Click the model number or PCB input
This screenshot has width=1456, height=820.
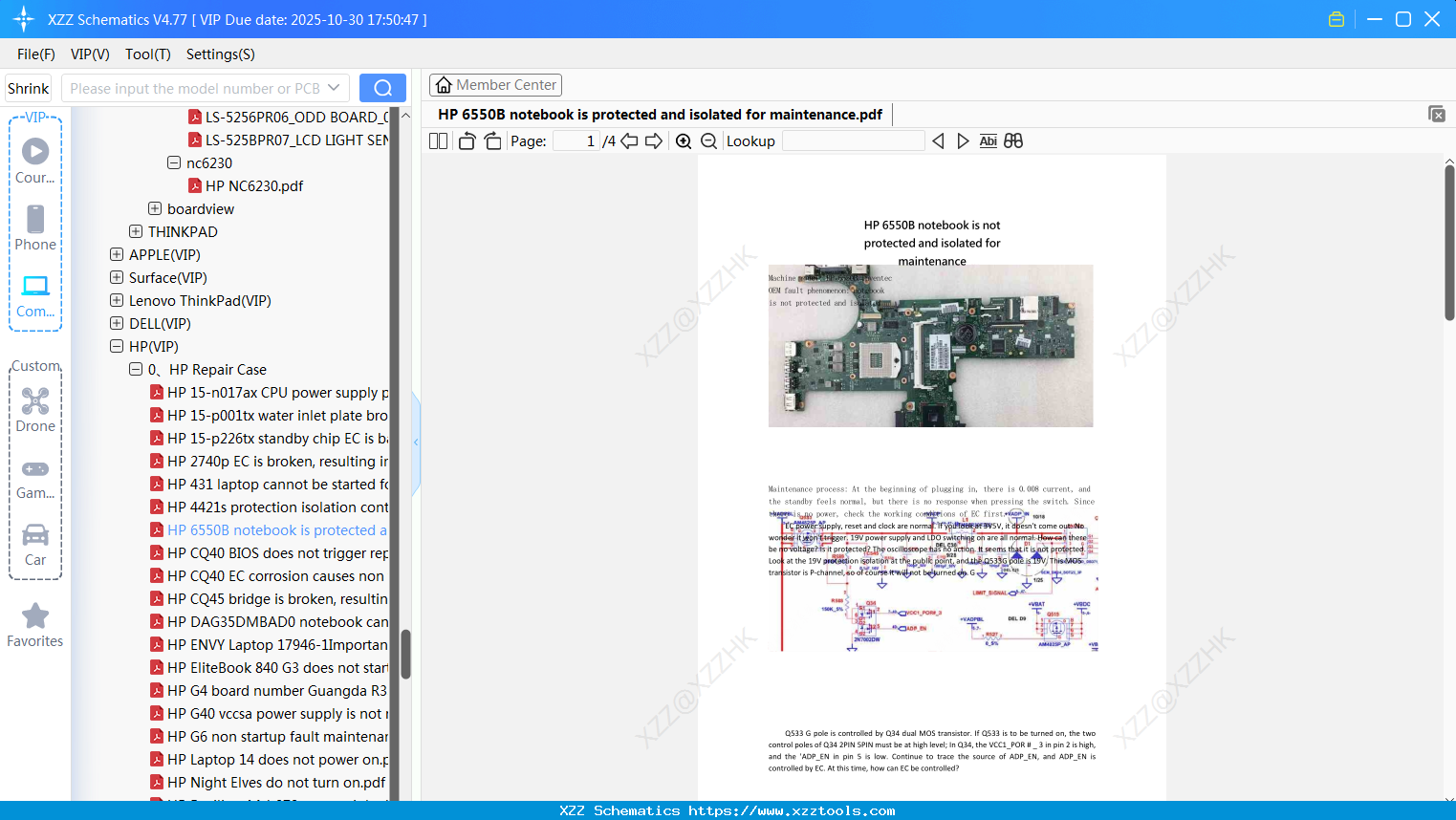click(195, 88)
